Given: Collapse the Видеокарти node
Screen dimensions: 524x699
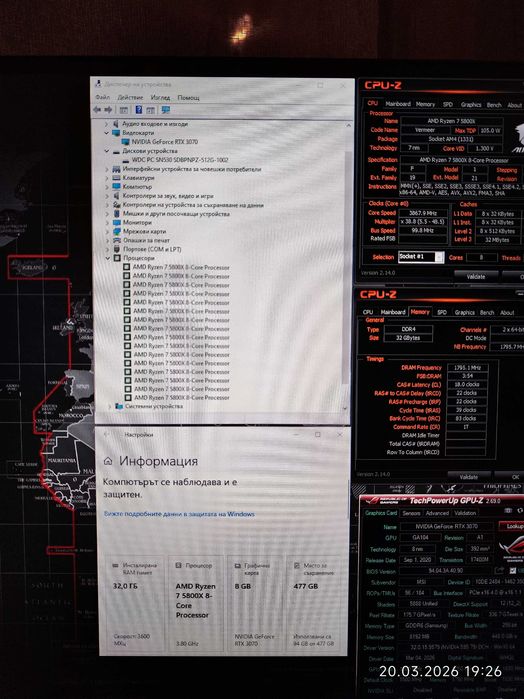Looking at the screenshot, I should 106,133.
